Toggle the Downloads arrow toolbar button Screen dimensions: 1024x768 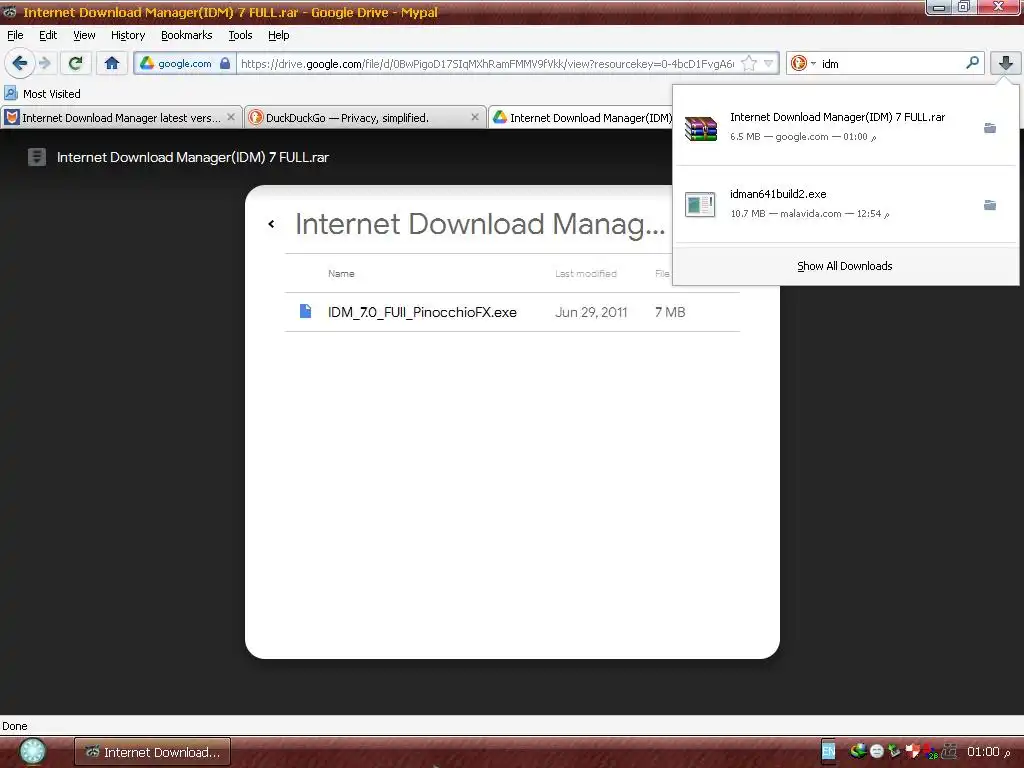(x=1006, y=63)
